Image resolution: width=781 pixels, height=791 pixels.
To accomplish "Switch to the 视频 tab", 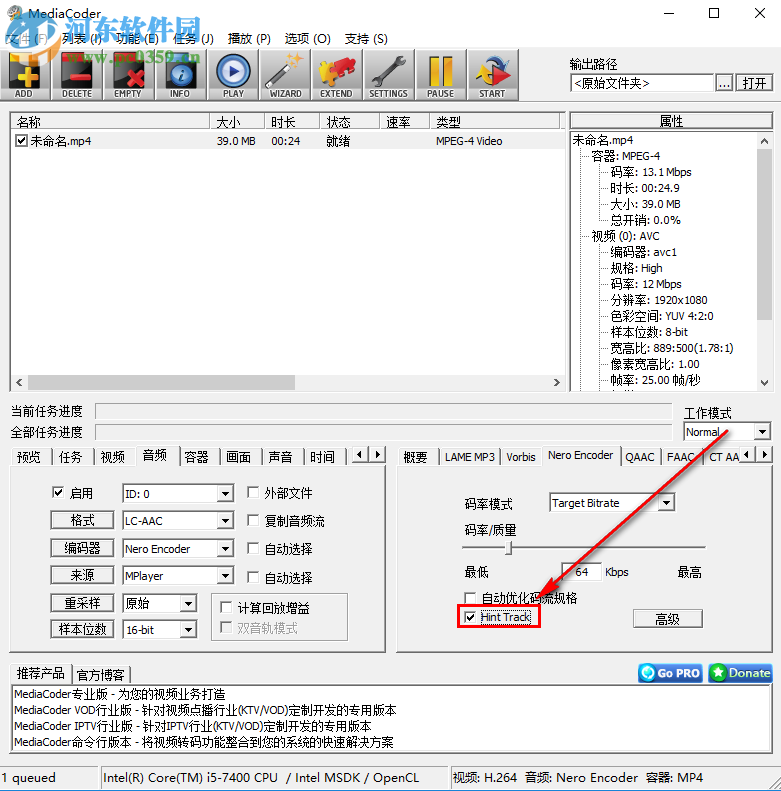I will pos(113,457).
